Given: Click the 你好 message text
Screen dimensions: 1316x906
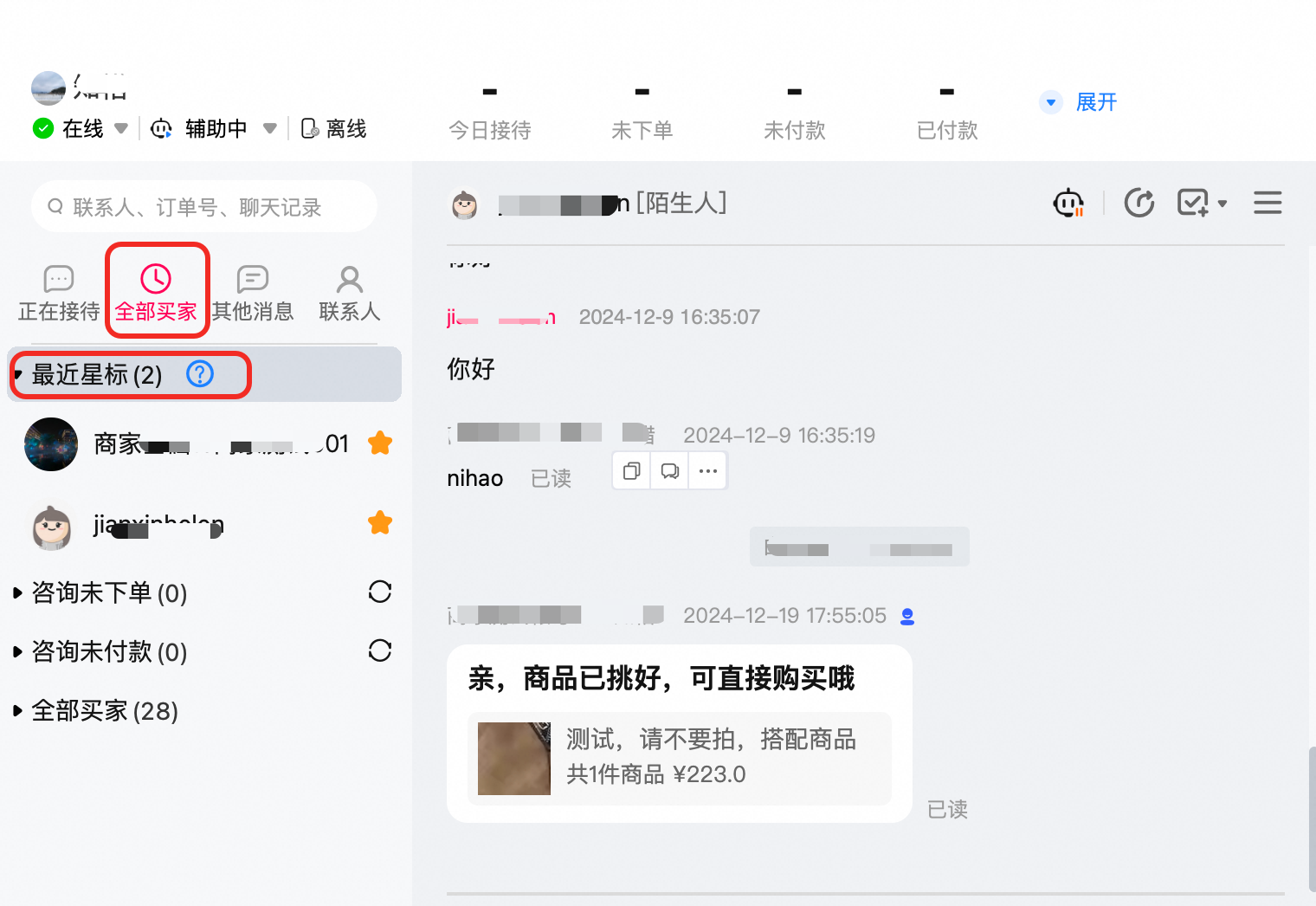Looking at the screenshot, I should pos(471,369).
